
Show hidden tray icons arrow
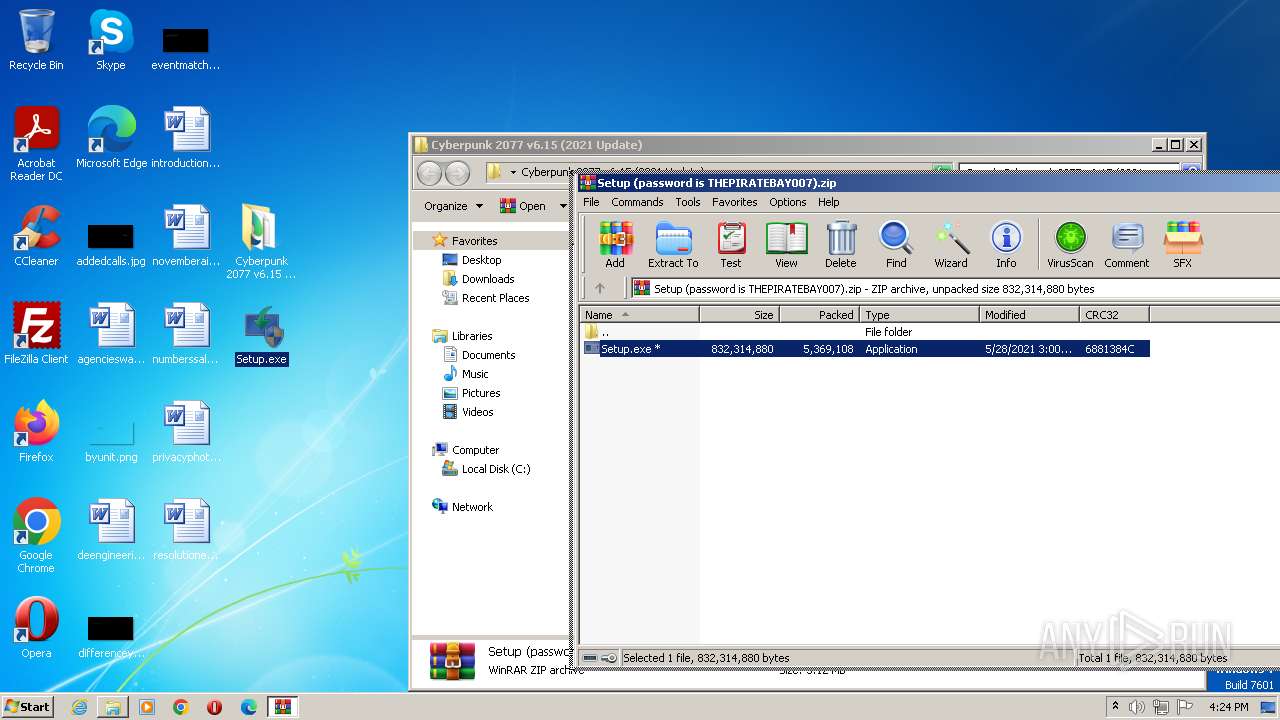coord(1115,707)
